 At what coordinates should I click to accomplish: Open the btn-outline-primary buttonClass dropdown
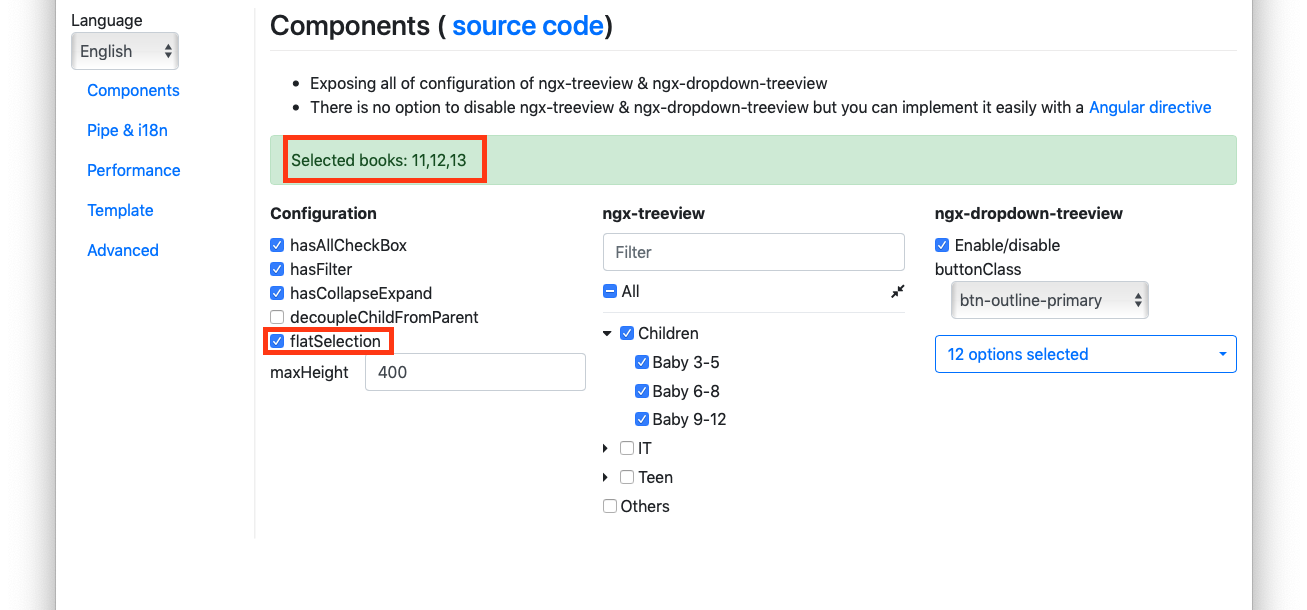pyautogui.click(x=1049, y=300)
